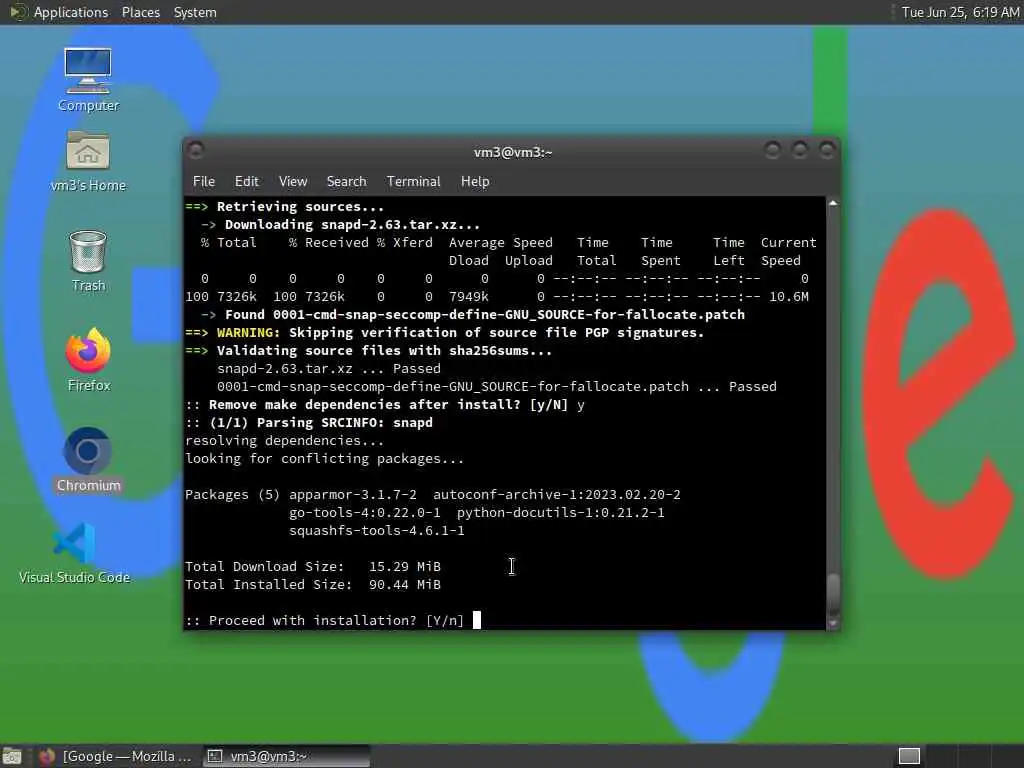Launch Firefox from the desktop
The width and height of the screenshot is (1024, 768).
point(88,360)
